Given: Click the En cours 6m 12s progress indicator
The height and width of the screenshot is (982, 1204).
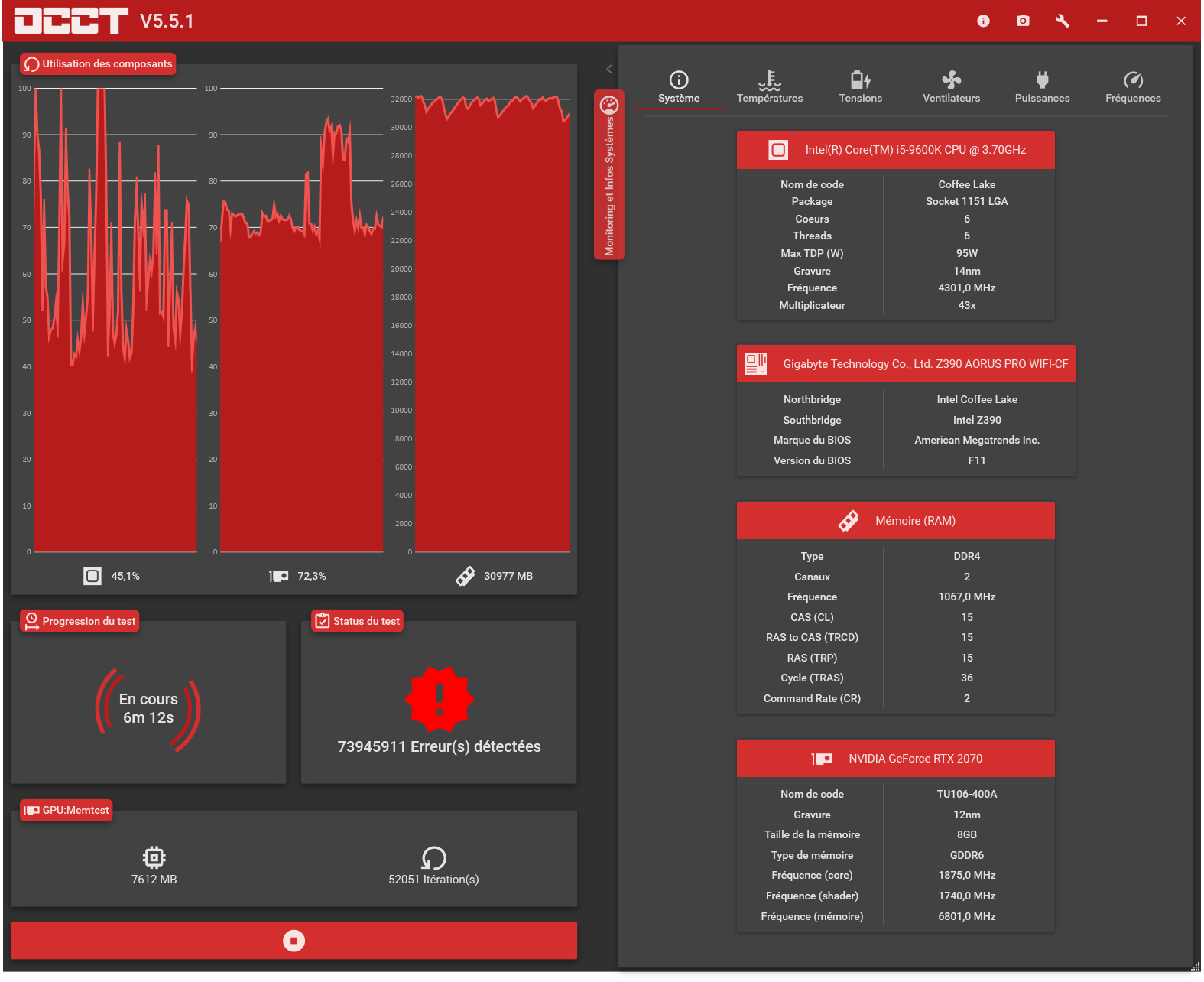Looking at the screenshot, I should pyautogui.click(x=148, y=709).
